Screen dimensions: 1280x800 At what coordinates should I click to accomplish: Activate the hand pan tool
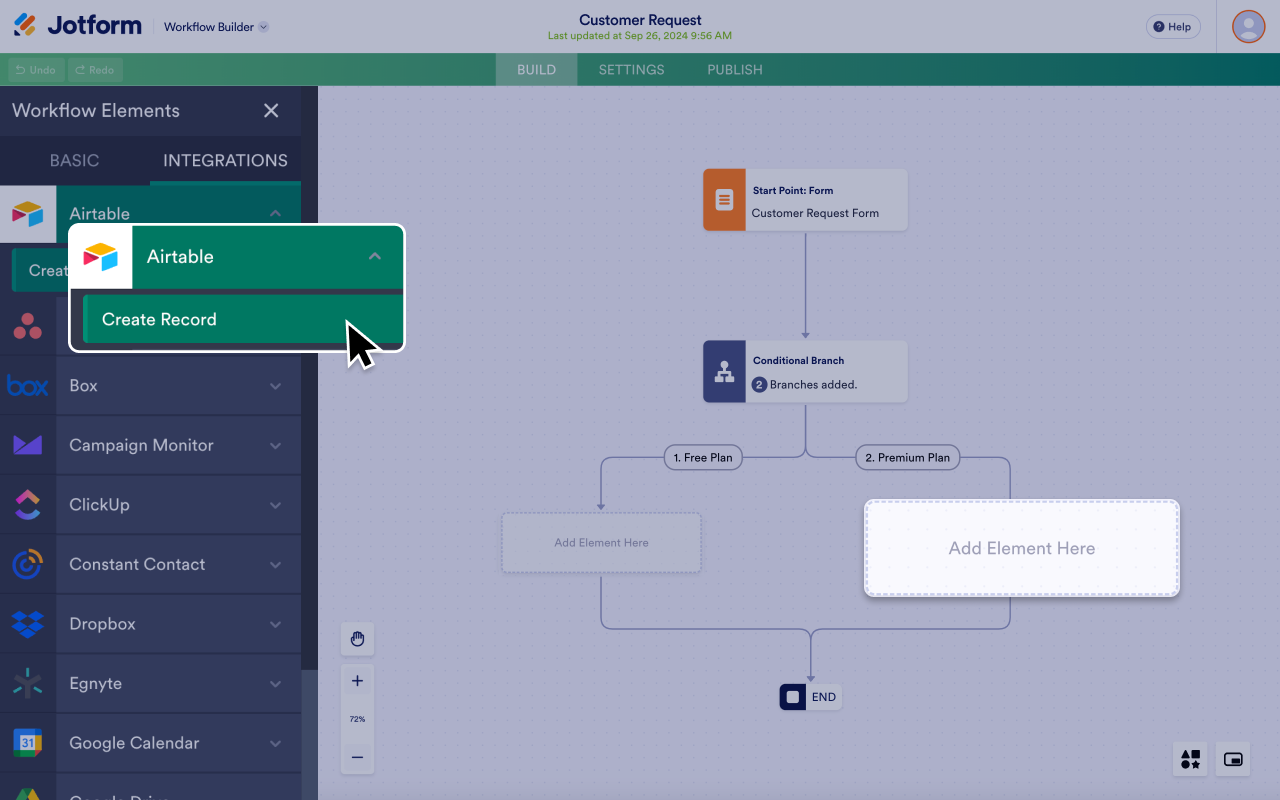point(357,639)
